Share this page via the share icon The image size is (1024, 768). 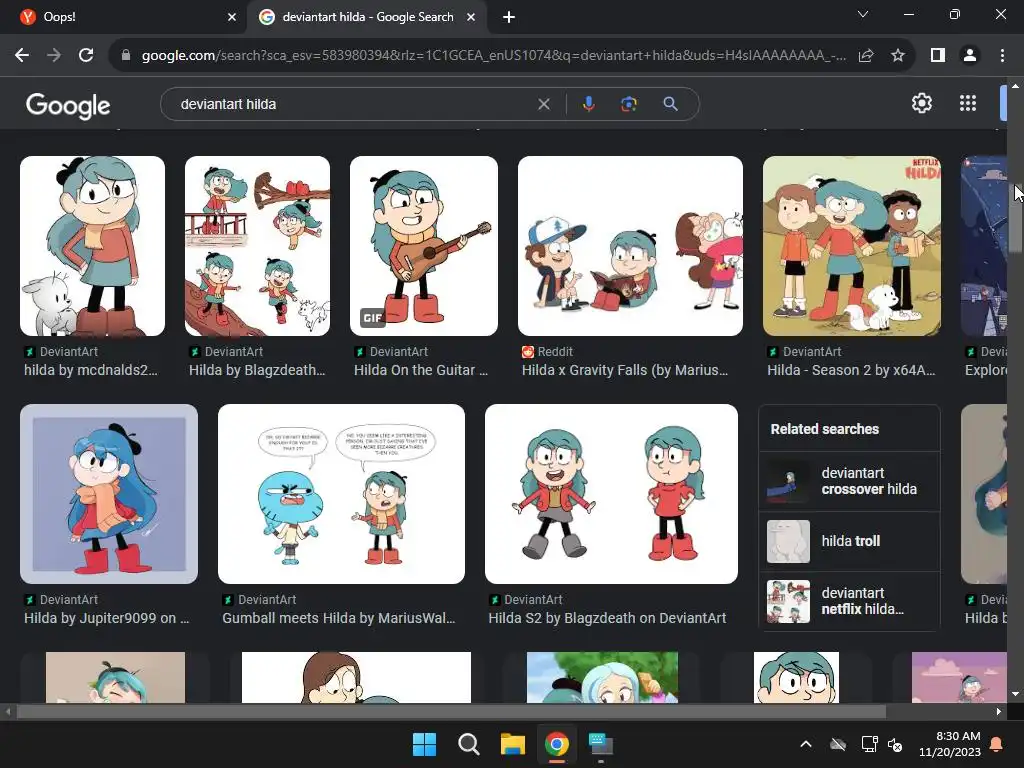pyautogui.click(x=866, y=56)
